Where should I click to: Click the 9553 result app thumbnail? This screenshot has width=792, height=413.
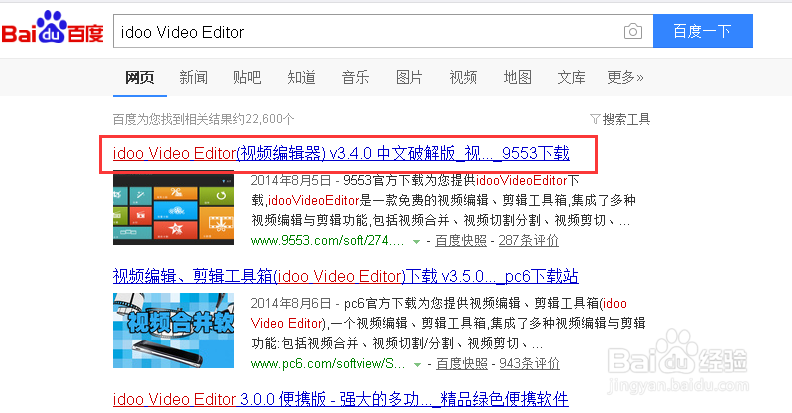pyautogui.click(x=173, y=208)
